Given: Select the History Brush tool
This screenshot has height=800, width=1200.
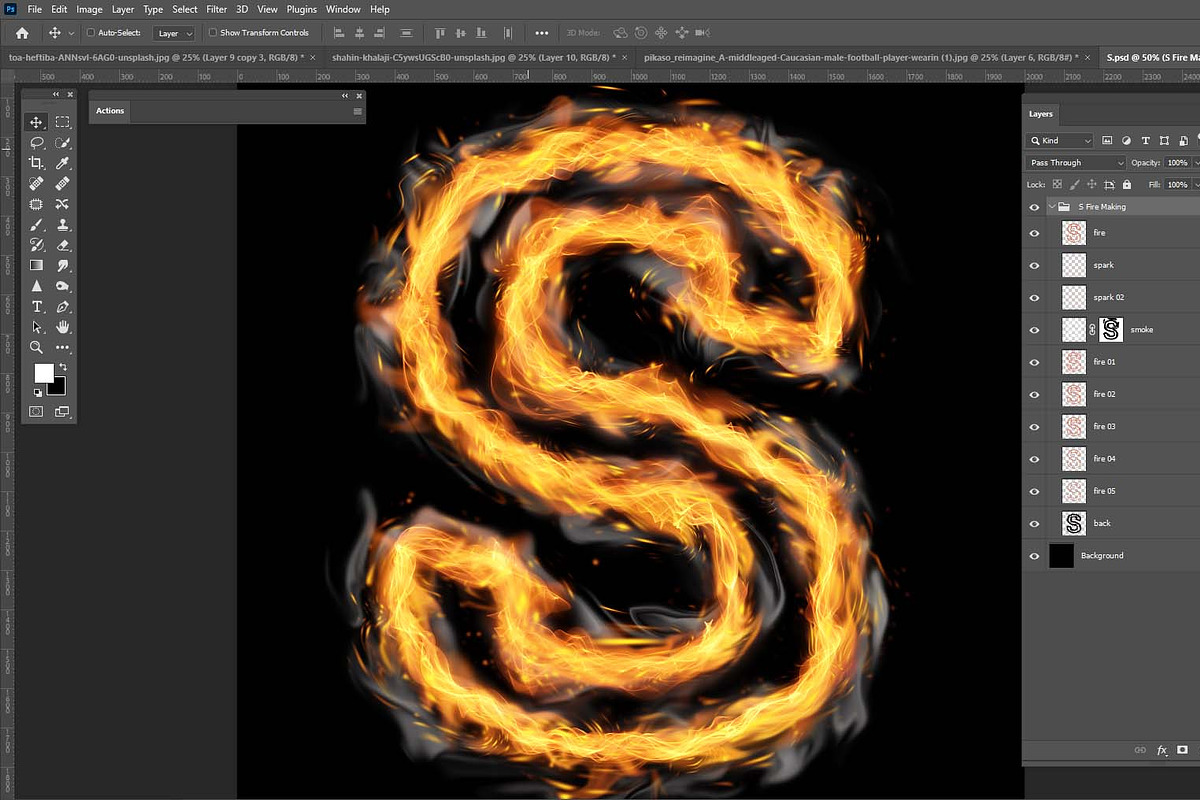Looking at the screenshot, I should pos(36,245).
